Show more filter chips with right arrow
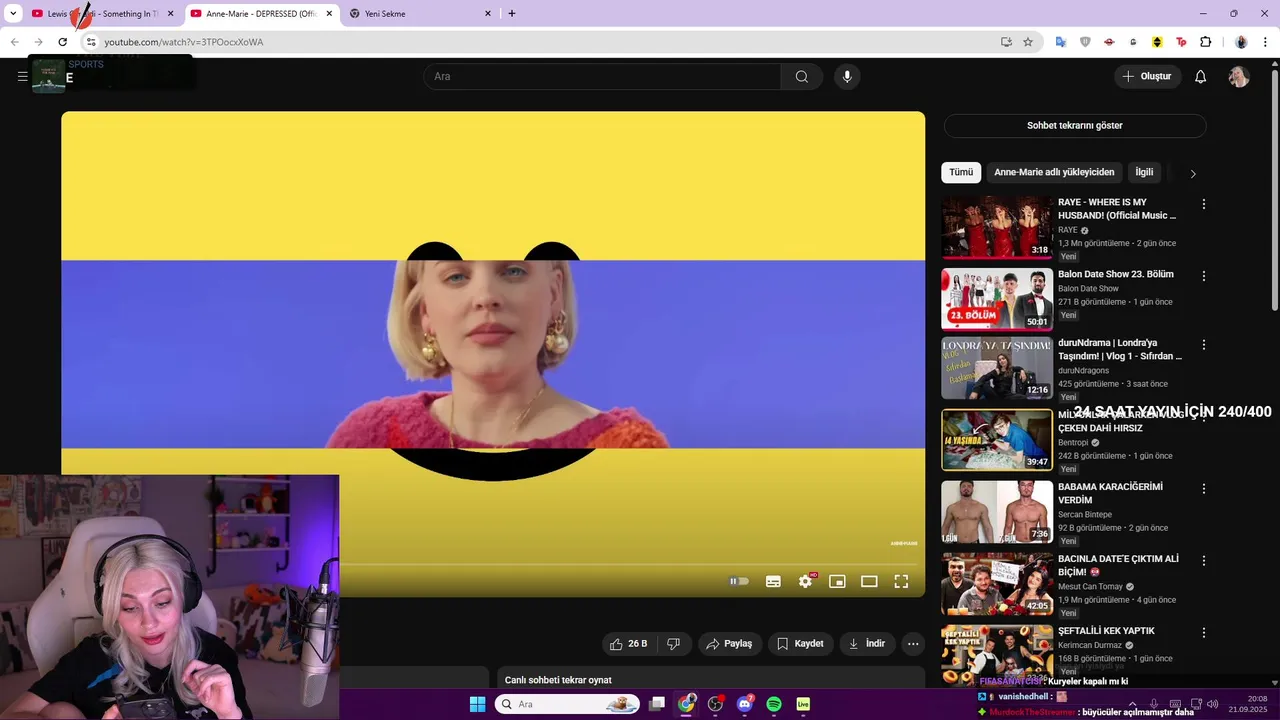This screenshot has width=1280, height=720. click(x=1193, y=173)
